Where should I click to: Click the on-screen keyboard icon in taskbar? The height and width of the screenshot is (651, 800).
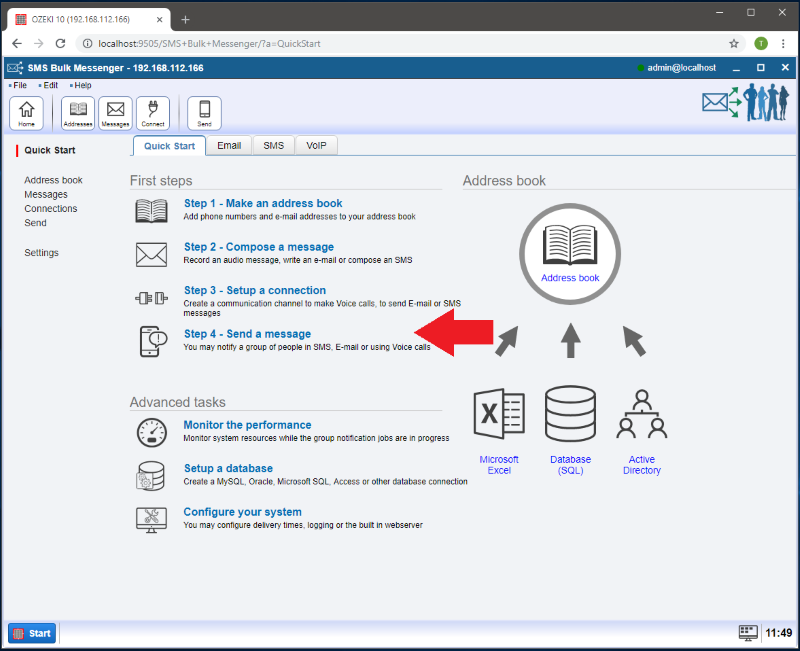[x=747, y=633]
